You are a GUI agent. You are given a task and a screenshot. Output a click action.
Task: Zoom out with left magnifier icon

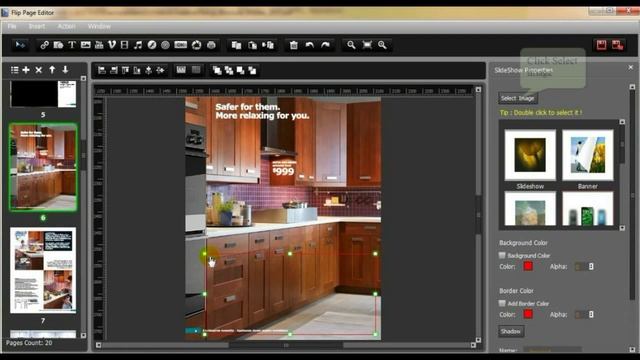point(351,45)
